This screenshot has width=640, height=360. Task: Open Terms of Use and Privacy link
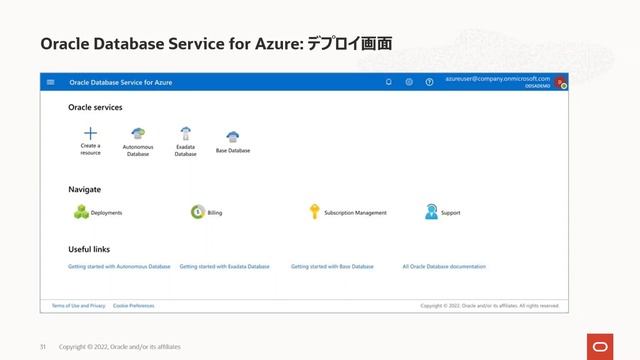point(78,306)
